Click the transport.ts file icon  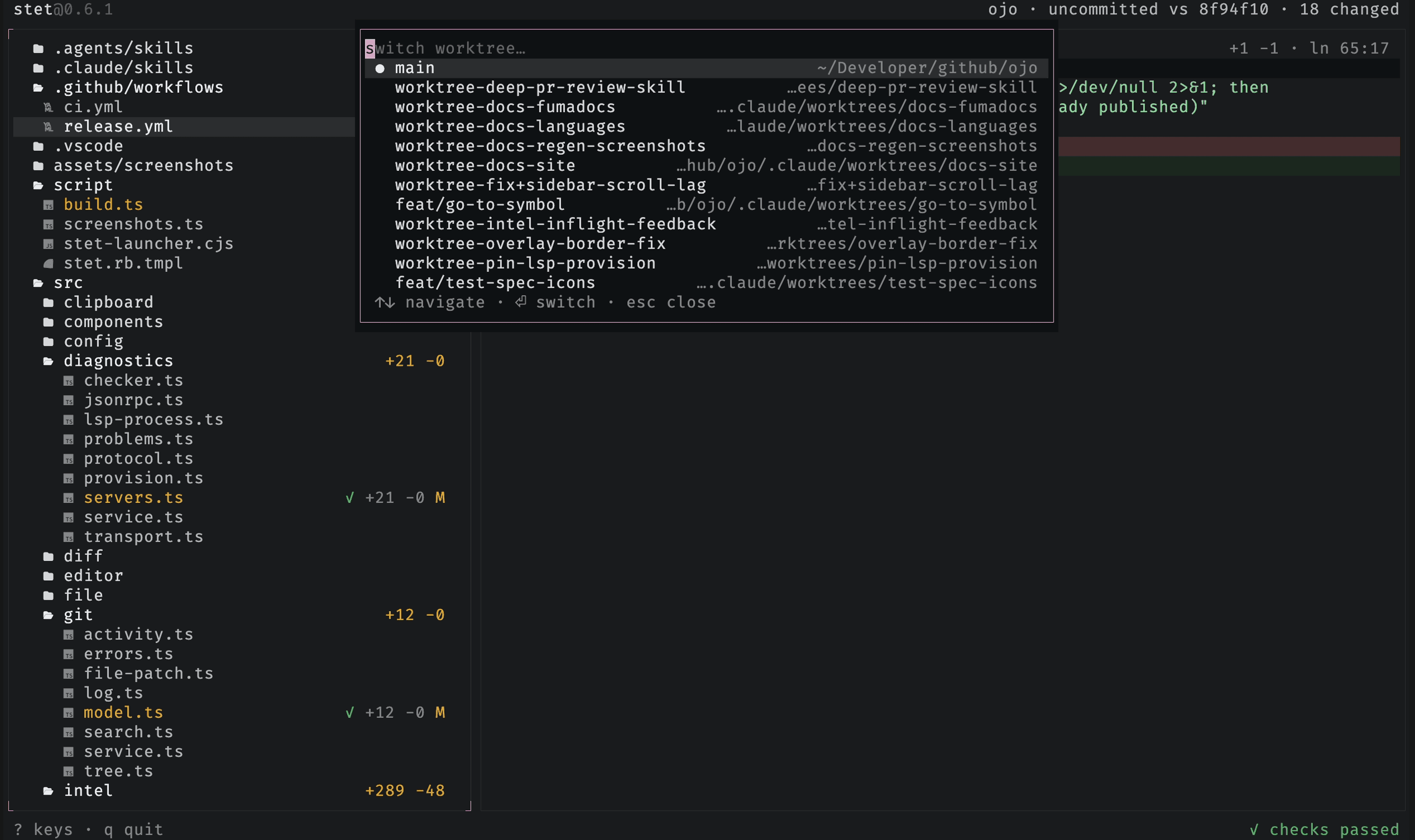[x=69, y=537]
